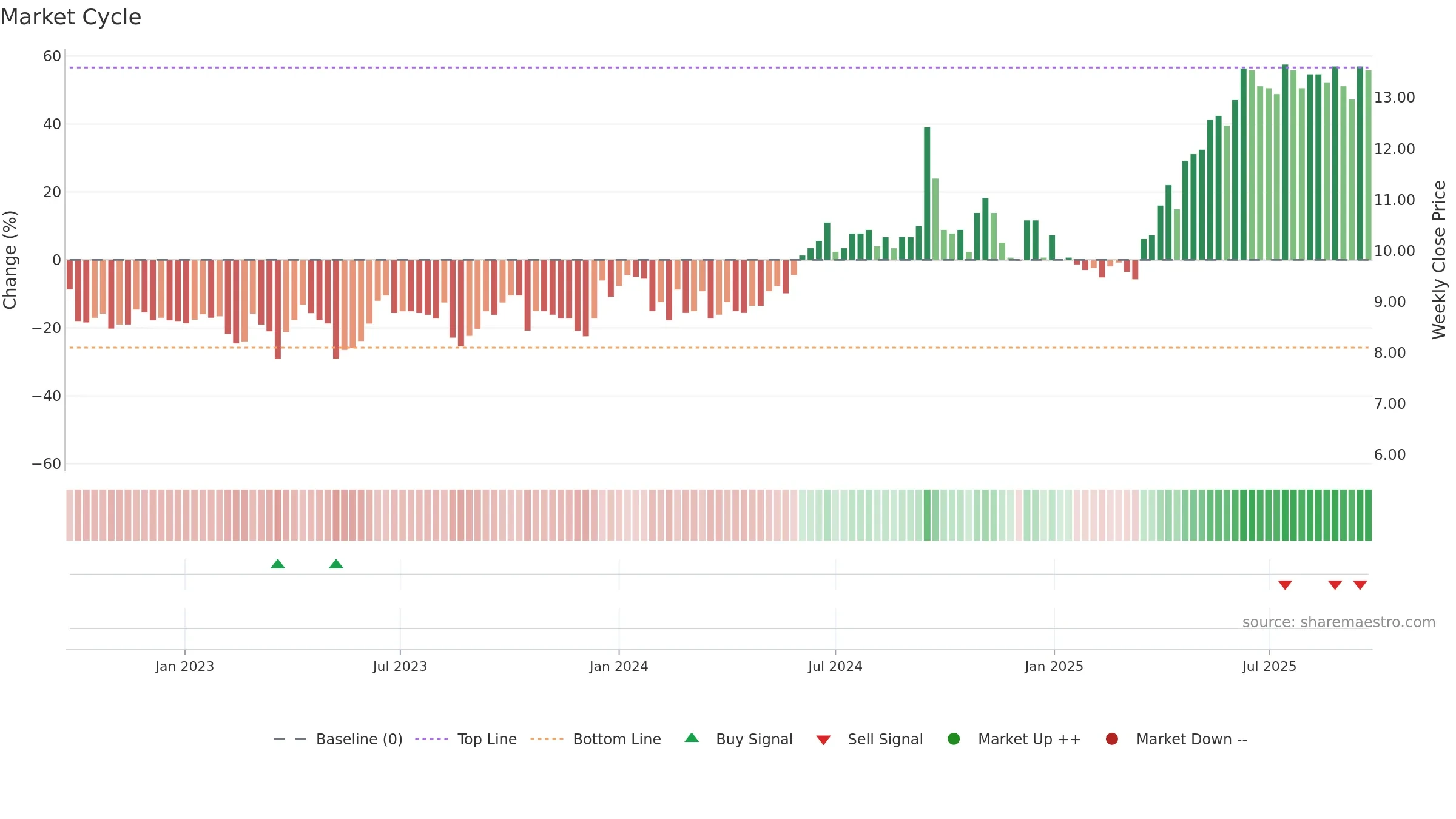The image size is (1456, 819).
Task: Click the red Sell Signal triangle icon in legend
Action: (823, 740)
